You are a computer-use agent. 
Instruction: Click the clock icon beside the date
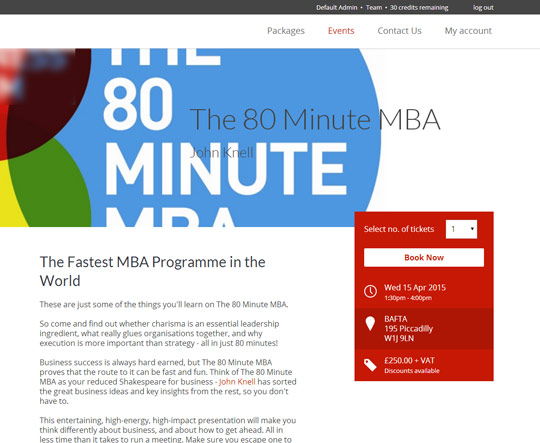point(370,291)
